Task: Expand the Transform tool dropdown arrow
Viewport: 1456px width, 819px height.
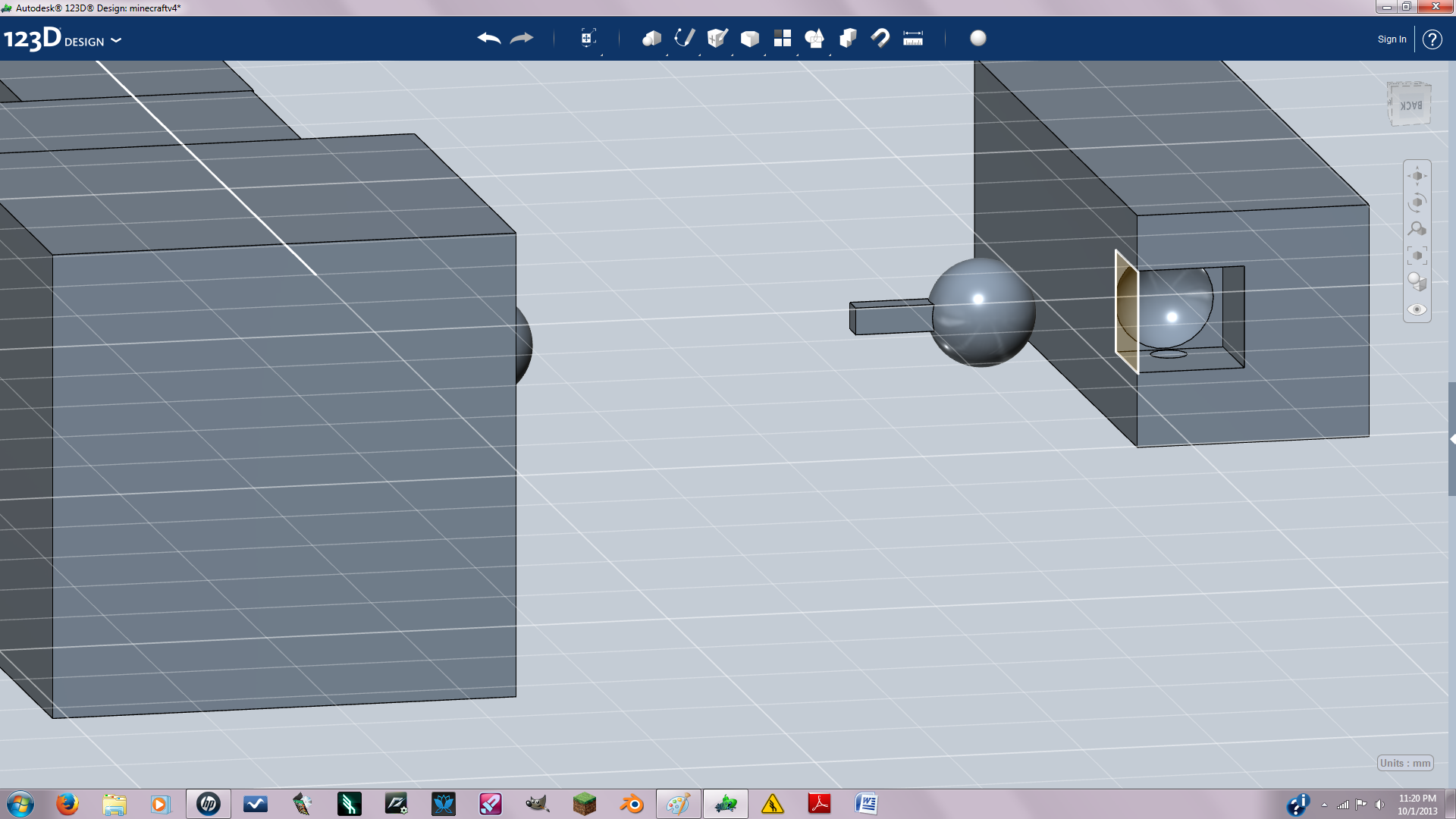Action: tap(601, 55)
